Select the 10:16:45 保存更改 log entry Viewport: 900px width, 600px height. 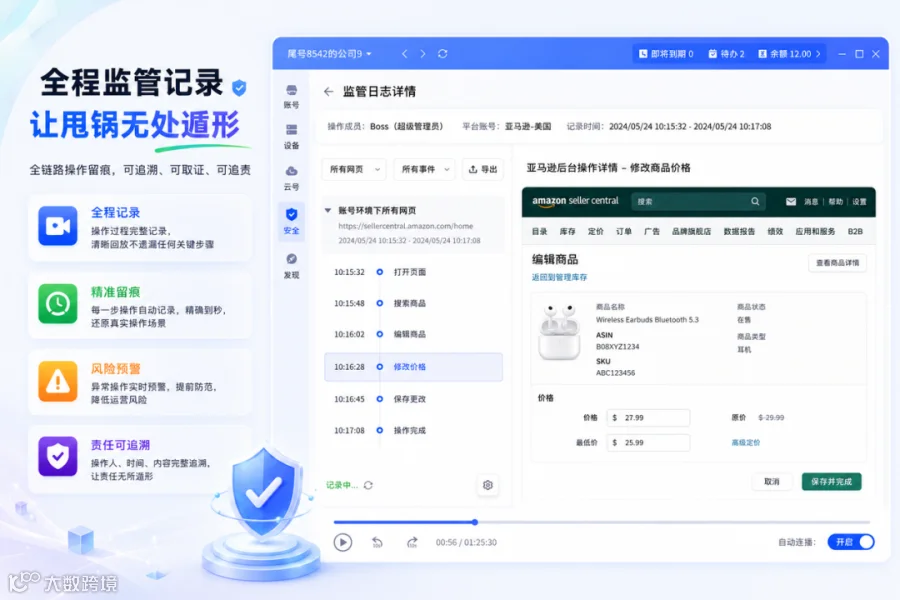click(x=413, y=399)
